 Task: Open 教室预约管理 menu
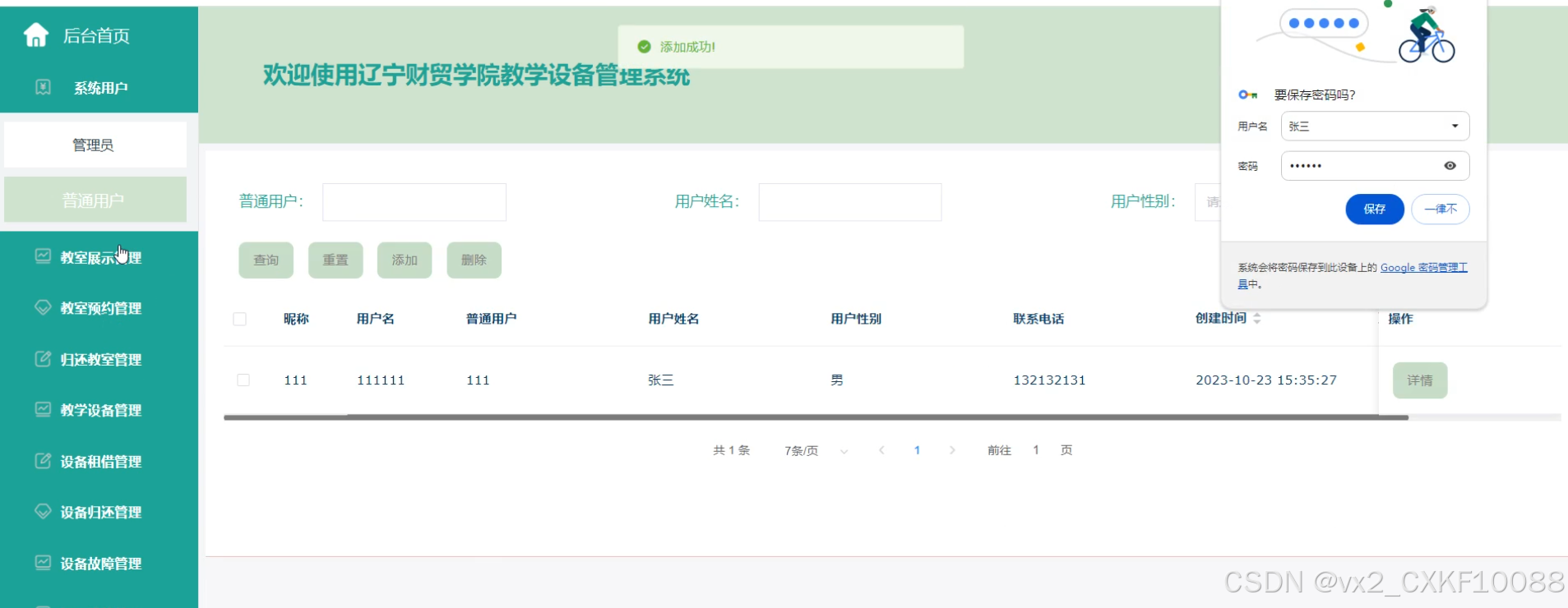click(99, 308)
